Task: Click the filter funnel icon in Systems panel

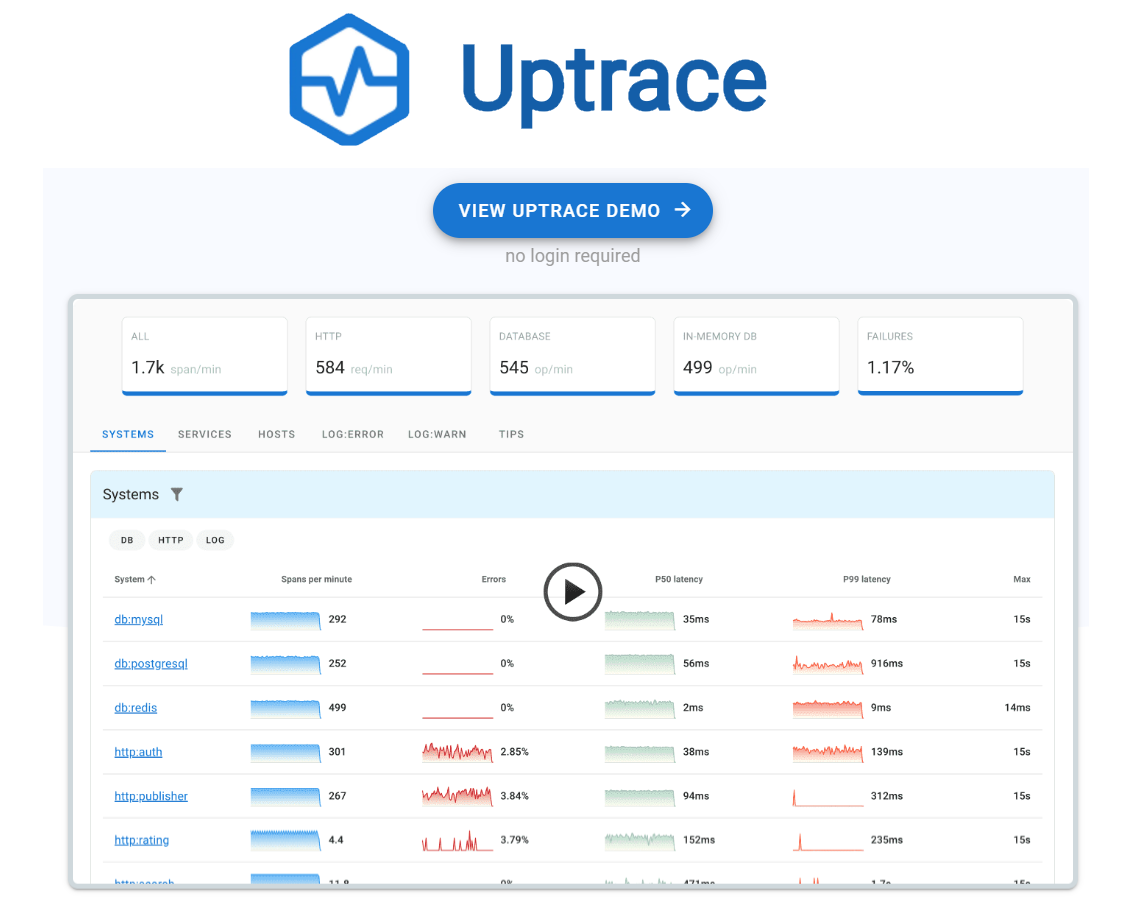Action: tap(177, 494)
